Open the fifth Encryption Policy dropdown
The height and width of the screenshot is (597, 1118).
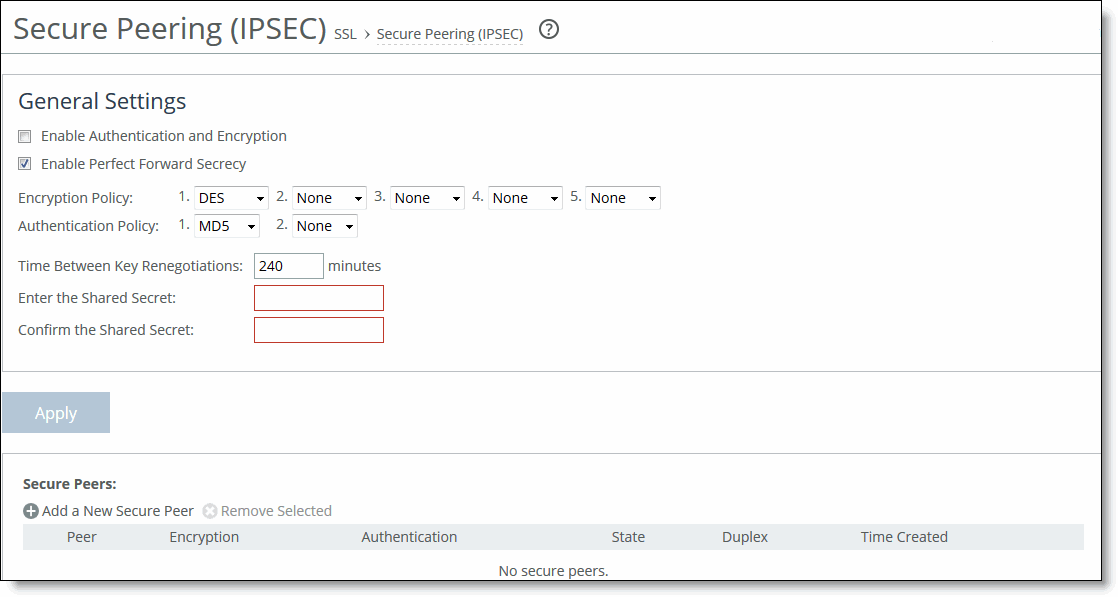tap(622, 197)
